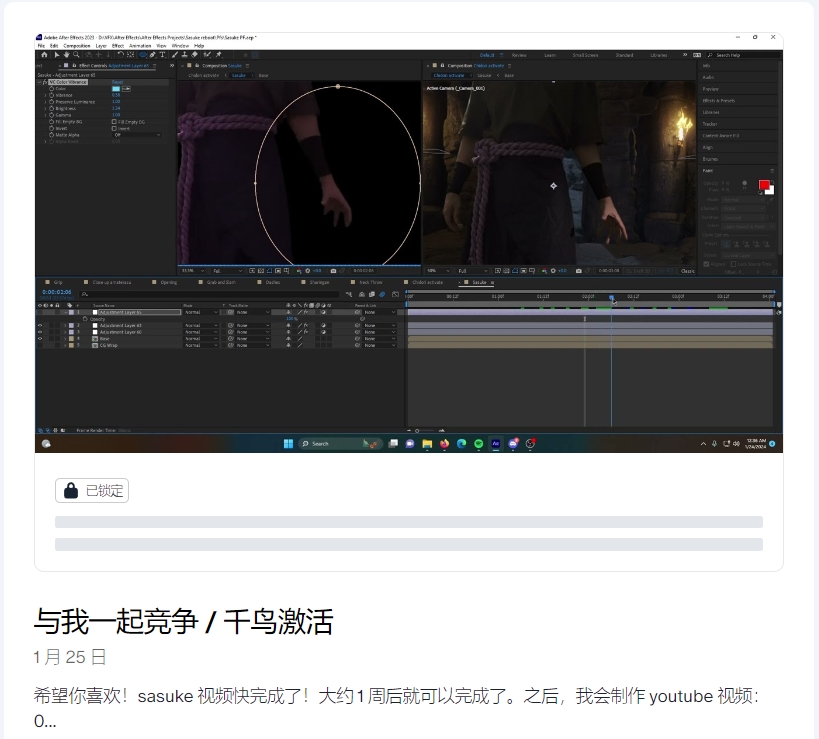
Task: Click the cyan Color swatch in Effect Controls
Action: [x=116, y=89]
